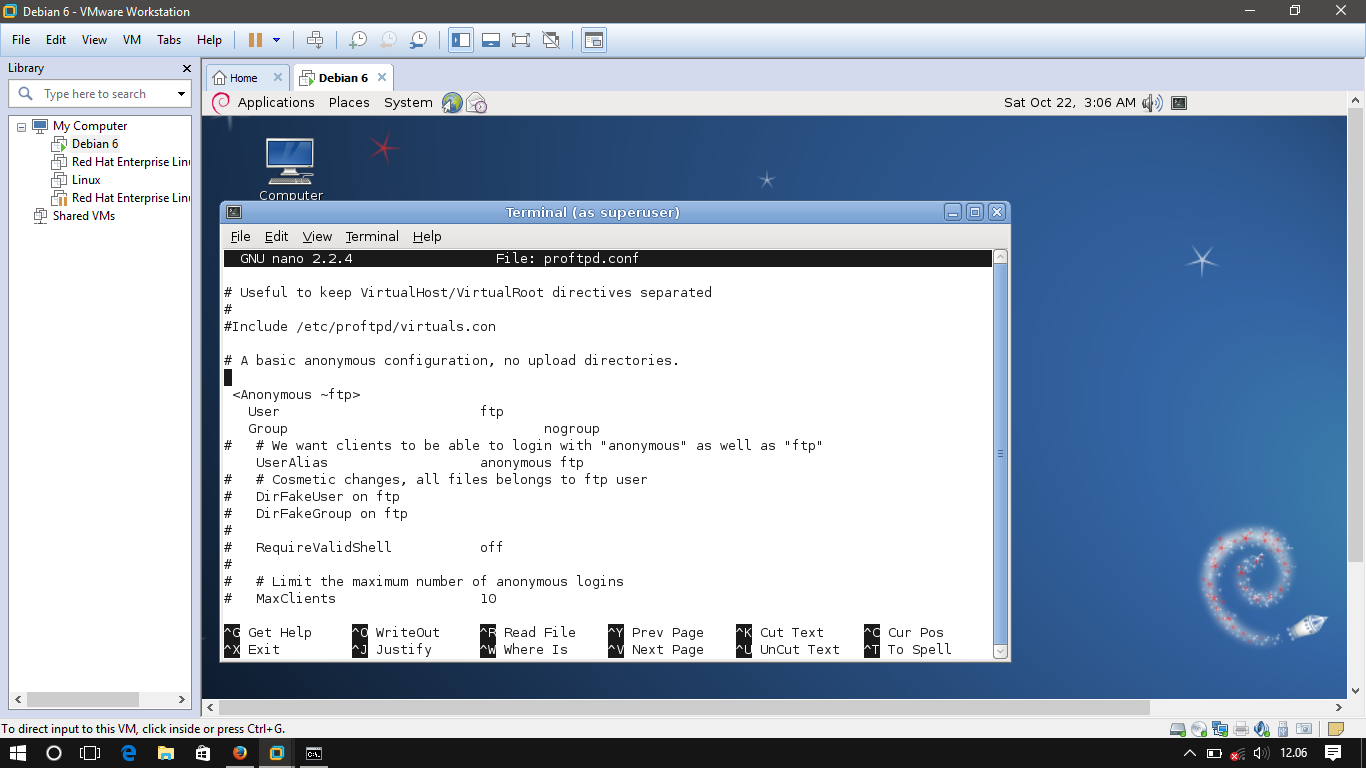This screenshot has width=1366, height=768.
Task: Show hidden system tray icons
Action: tap(1189, 753)
